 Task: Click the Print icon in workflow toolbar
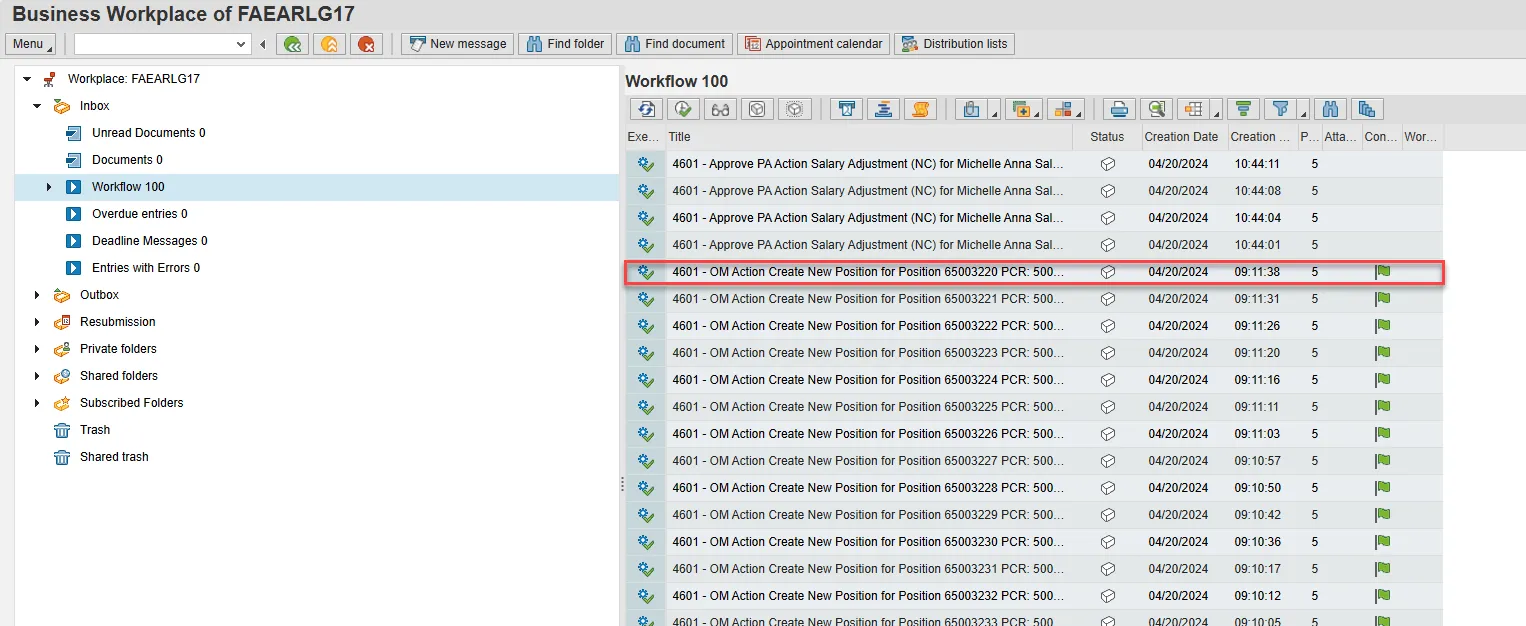pyautogui.click(x=1120, y=110)
